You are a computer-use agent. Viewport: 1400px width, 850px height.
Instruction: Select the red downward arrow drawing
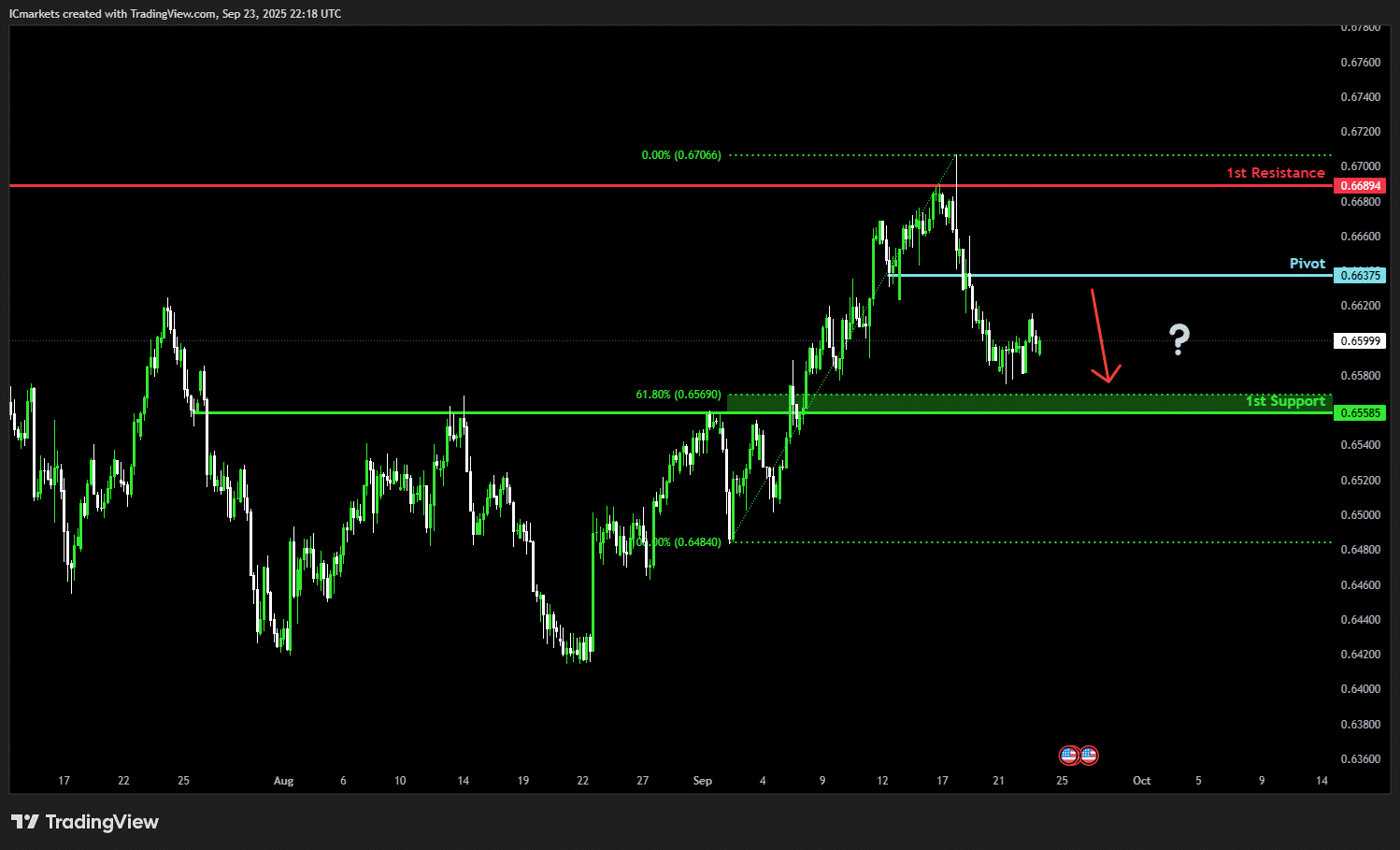(x=1101, y=337)
